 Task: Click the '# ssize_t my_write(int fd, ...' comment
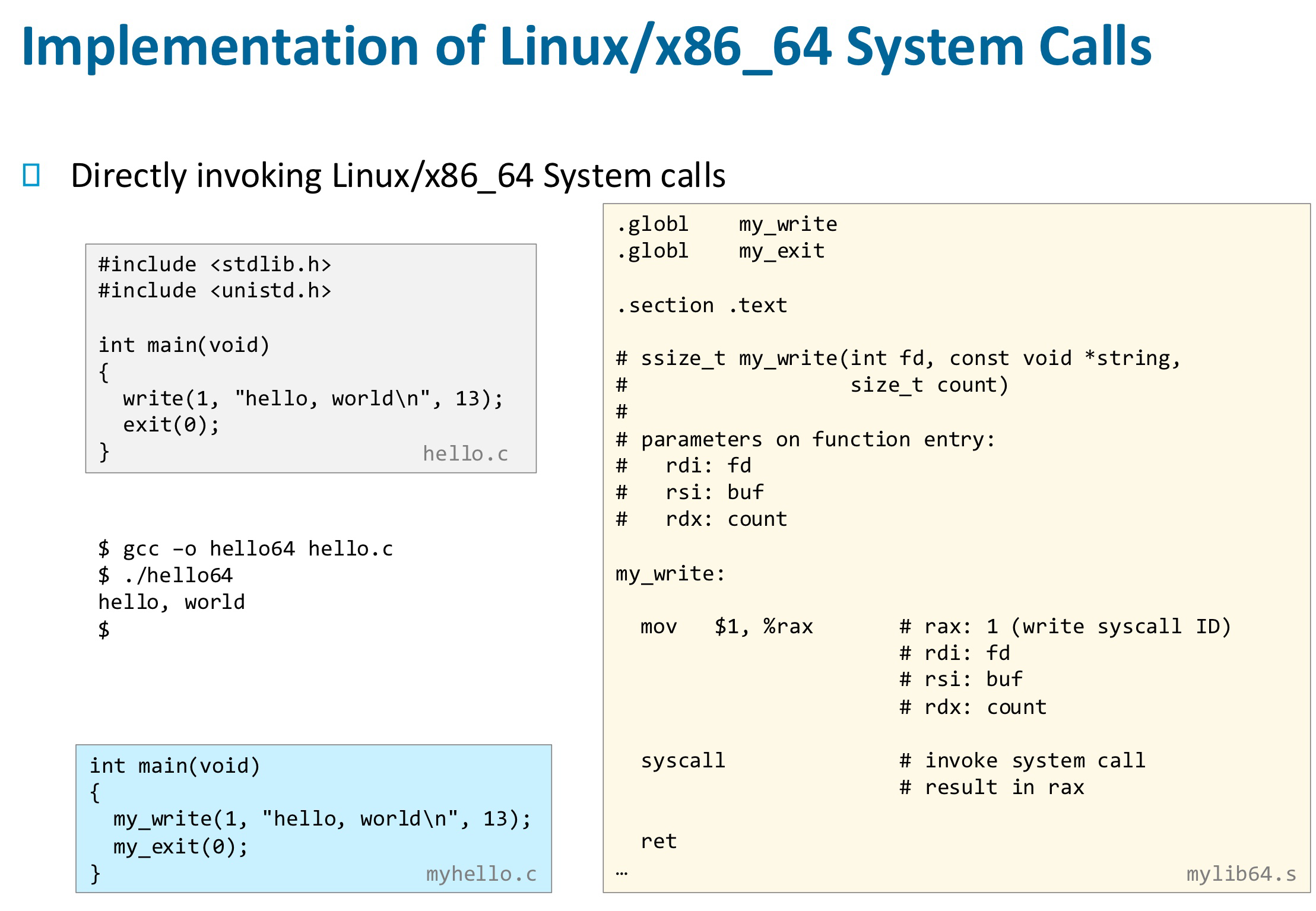coord(899,359)
